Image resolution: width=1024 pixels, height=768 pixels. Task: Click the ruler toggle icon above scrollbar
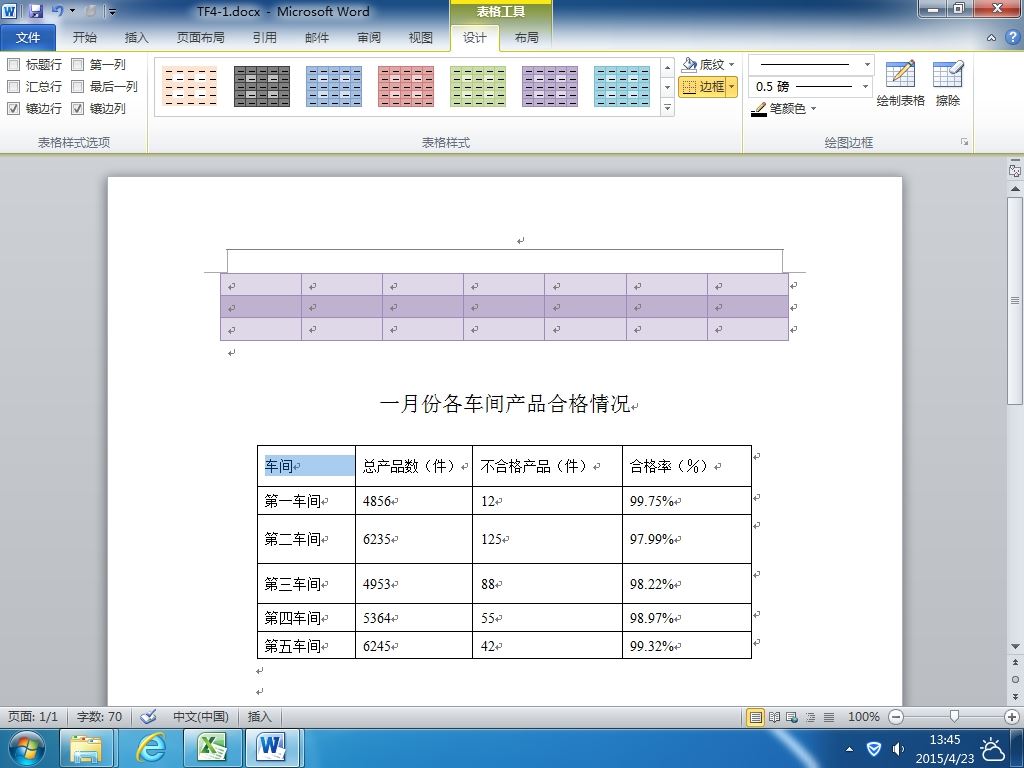pyautogui.click(x=1015, y=170)
